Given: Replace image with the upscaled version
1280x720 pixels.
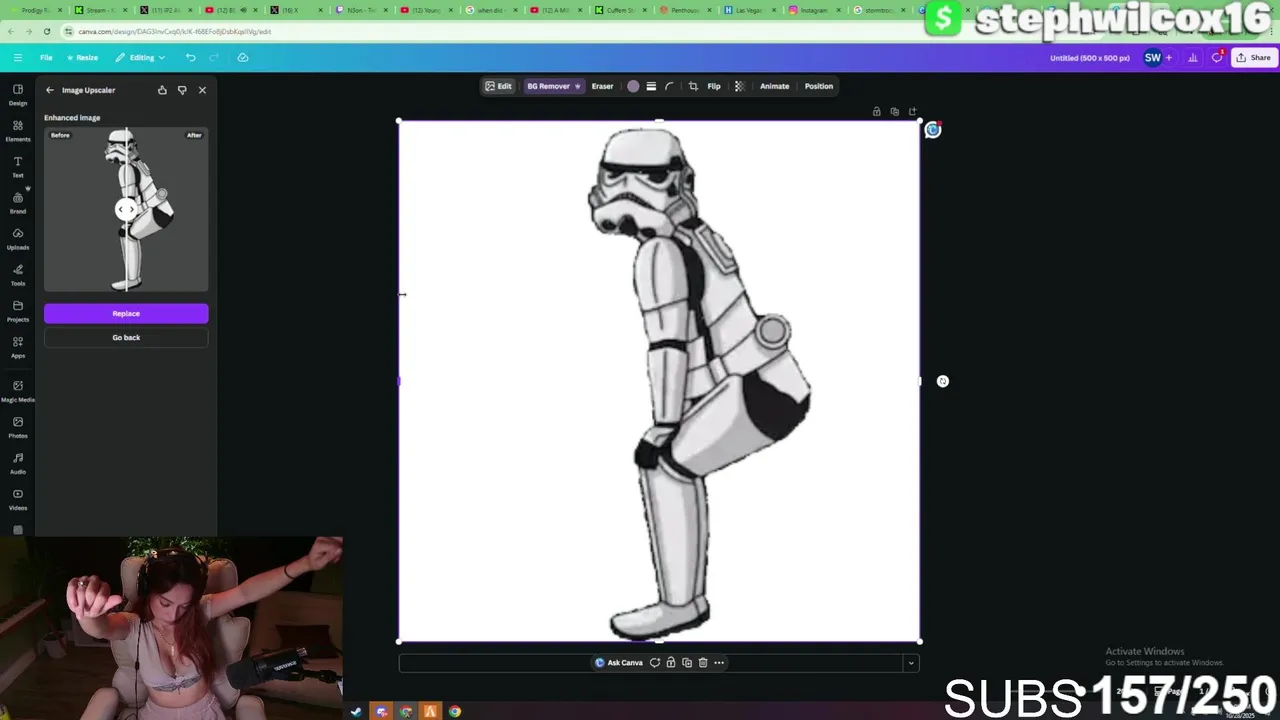Looking at the screenshot, I should [126, 314].
